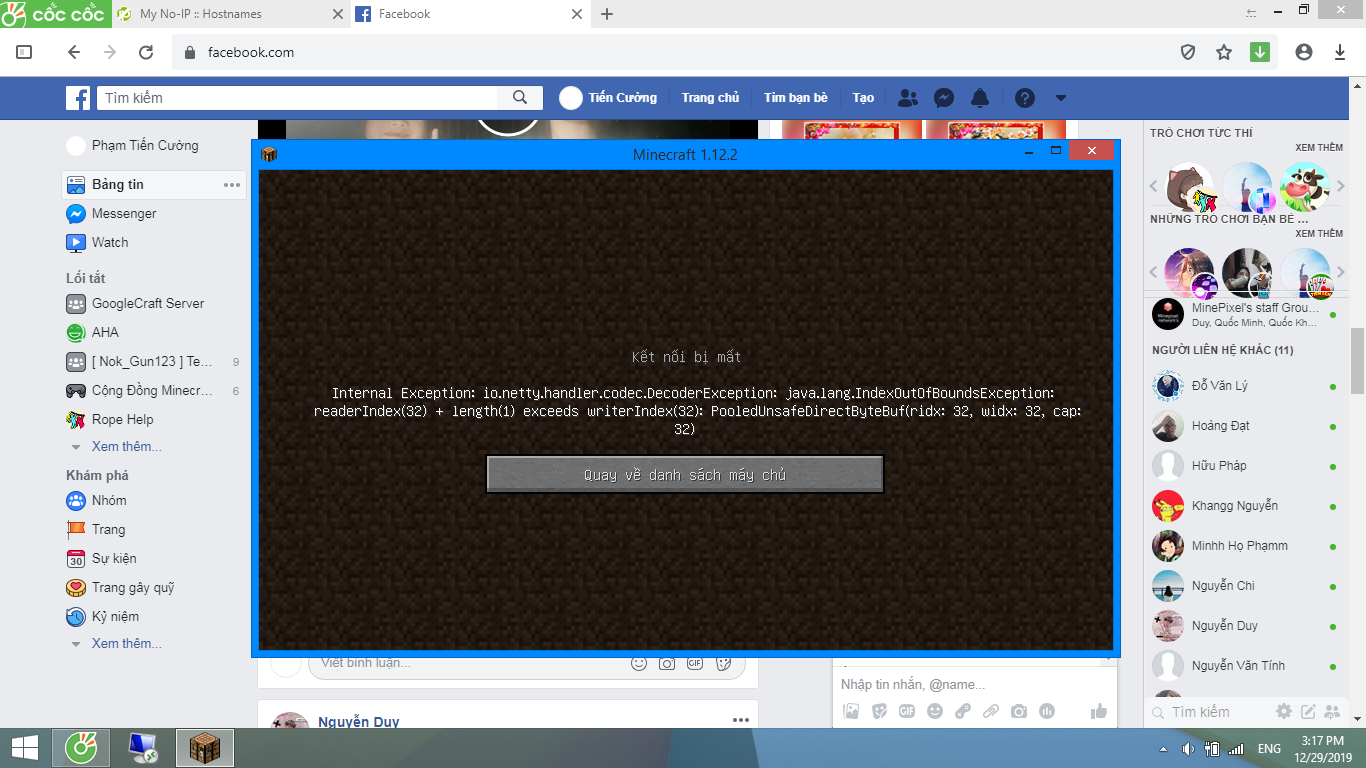Click the new message compose icon
Viewport: 1366px width, 768px height.
pos(1308,712)
